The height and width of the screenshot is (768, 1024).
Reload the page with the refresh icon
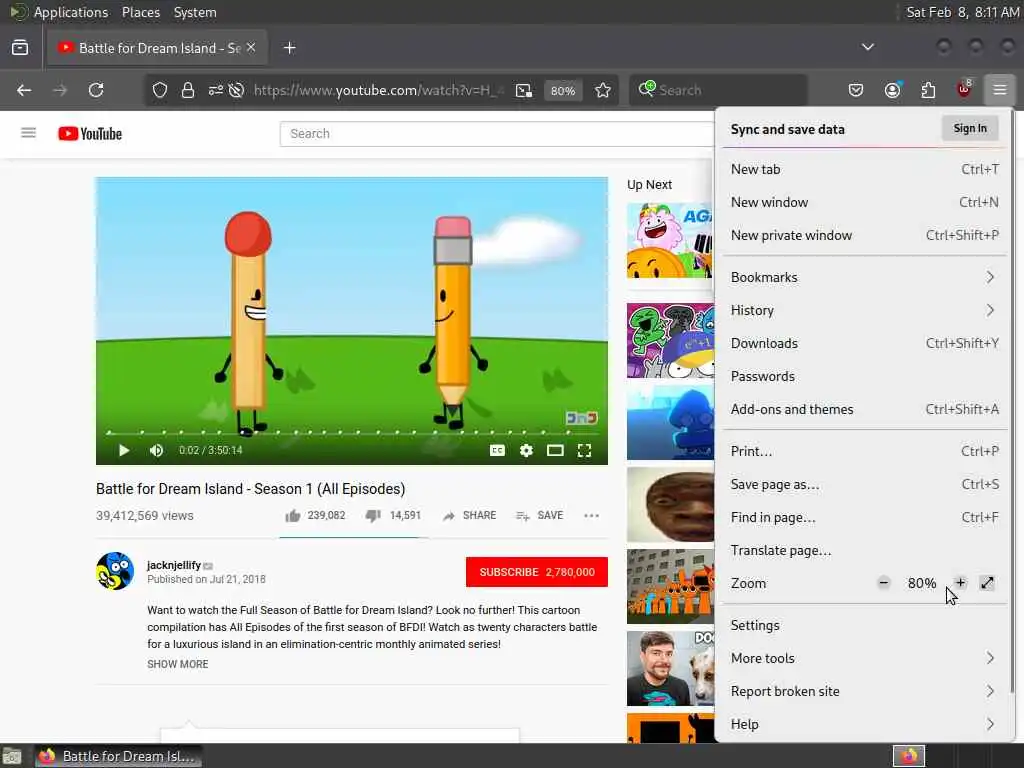click(x=96, y=90)
